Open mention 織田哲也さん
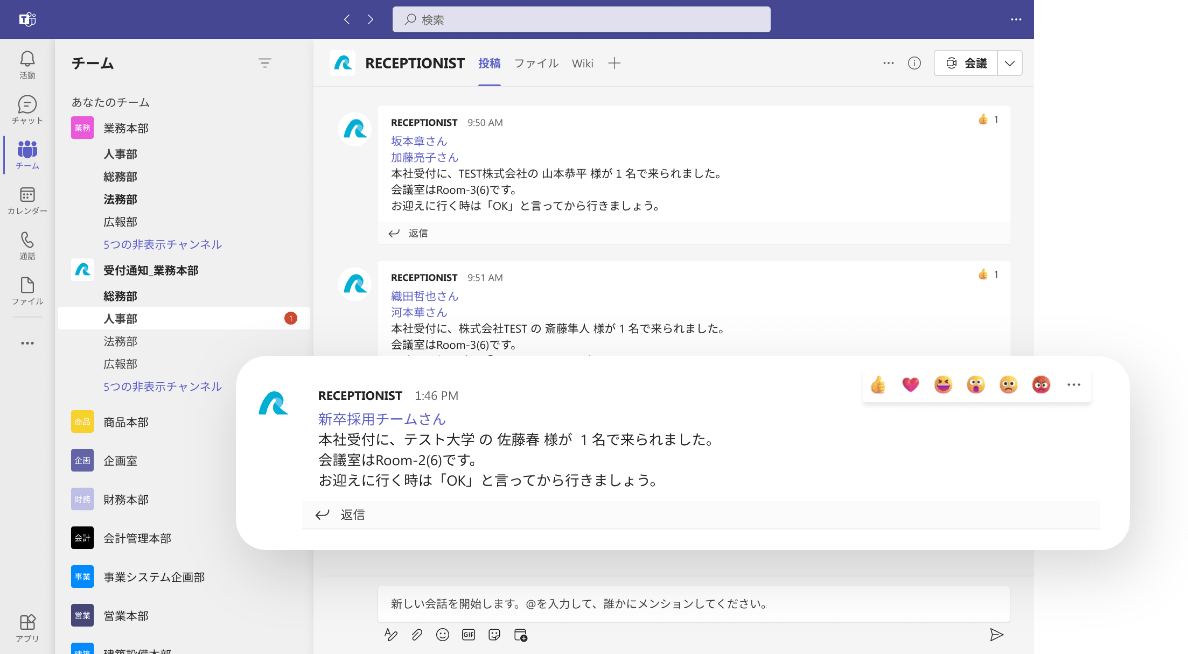The height and width of the screenshot is (654, 1188). (425, 296)
